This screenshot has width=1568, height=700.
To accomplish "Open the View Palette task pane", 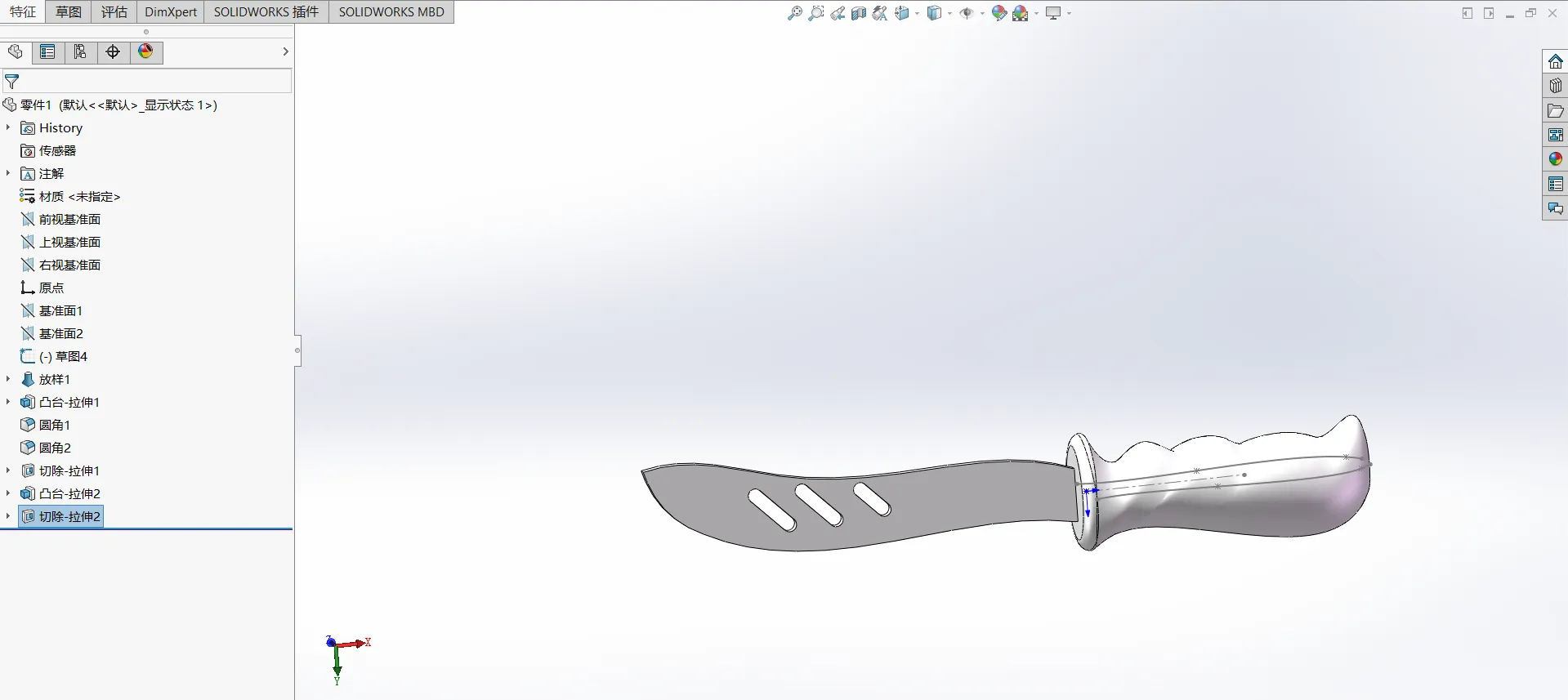I will 1555,135.
